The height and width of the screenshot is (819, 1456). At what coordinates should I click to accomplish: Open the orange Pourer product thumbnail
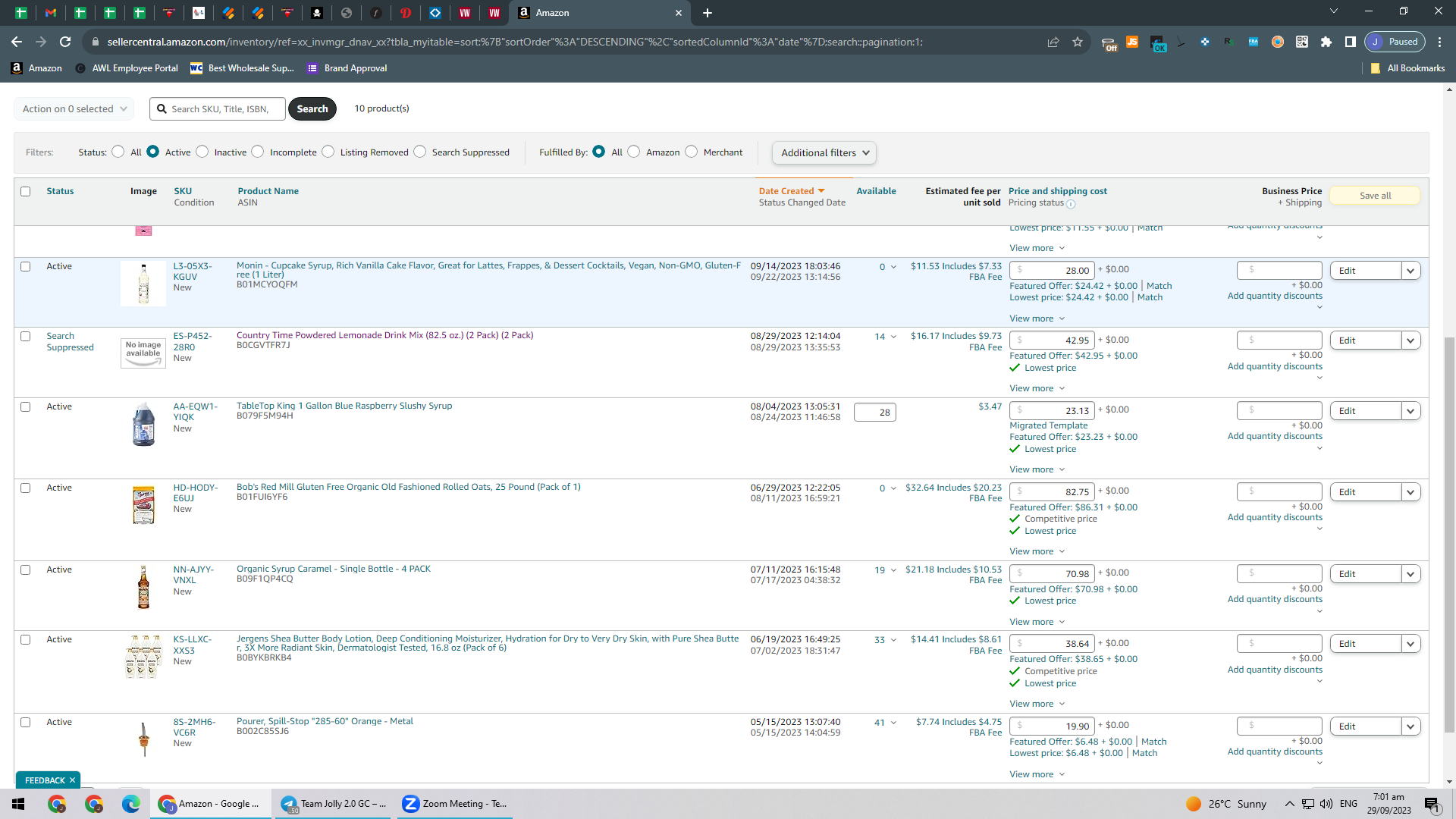coord(143,739)
